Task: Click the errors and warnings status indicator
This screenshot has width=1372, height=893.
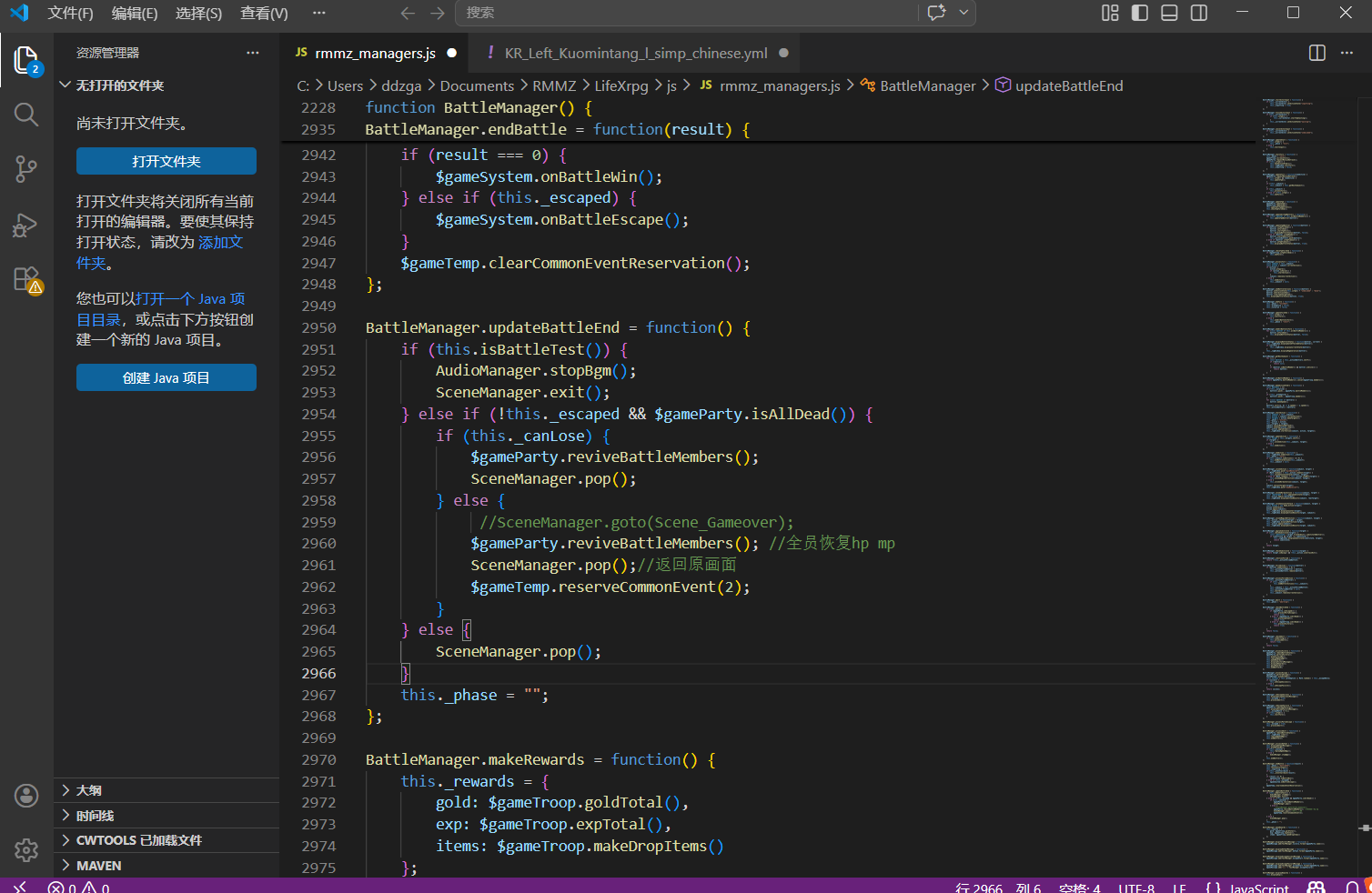Action: [79, 888]
